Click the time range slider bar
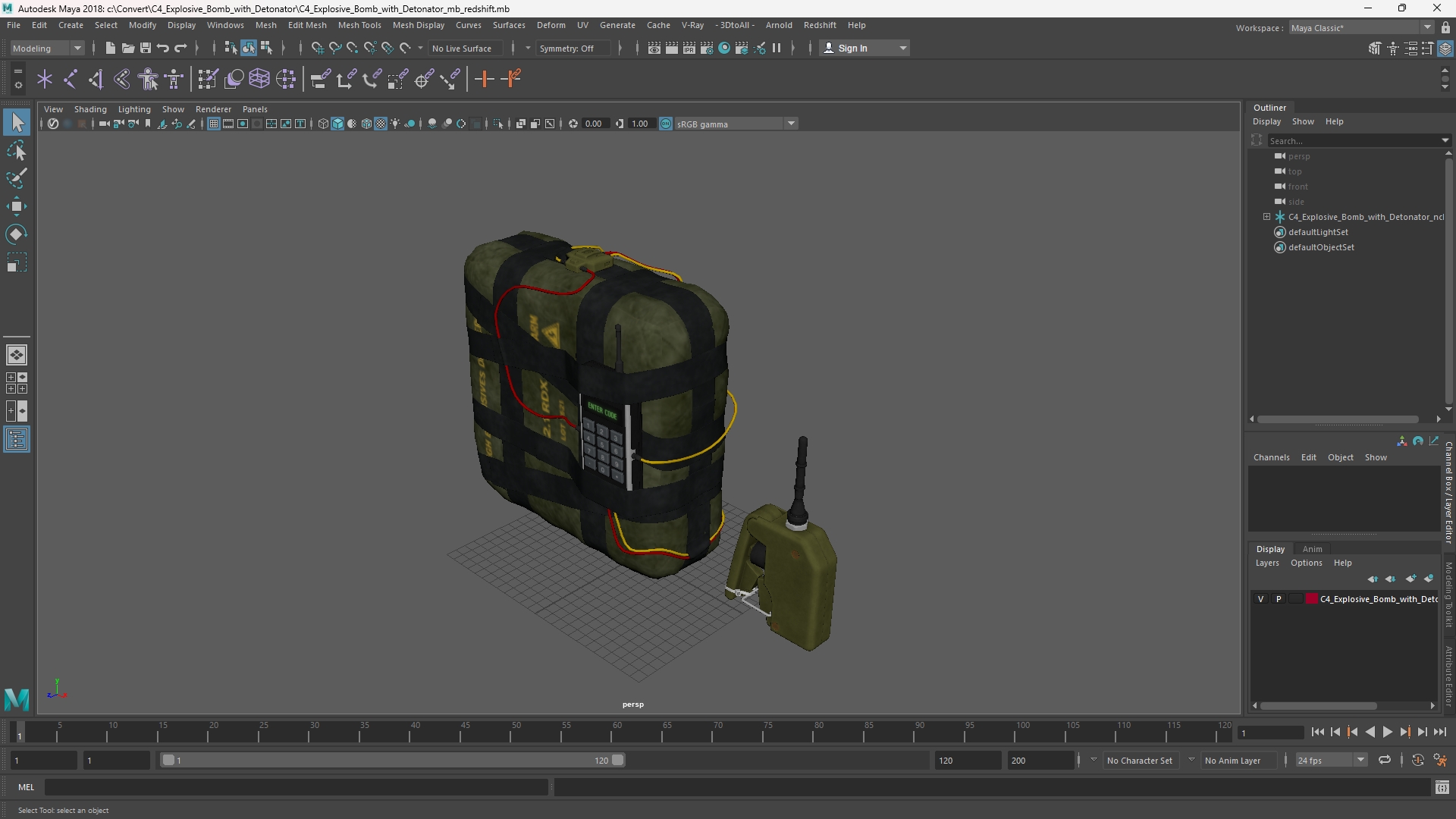Image resolution: width=1456 pixels, height=819 pixels. pos(393,760)
